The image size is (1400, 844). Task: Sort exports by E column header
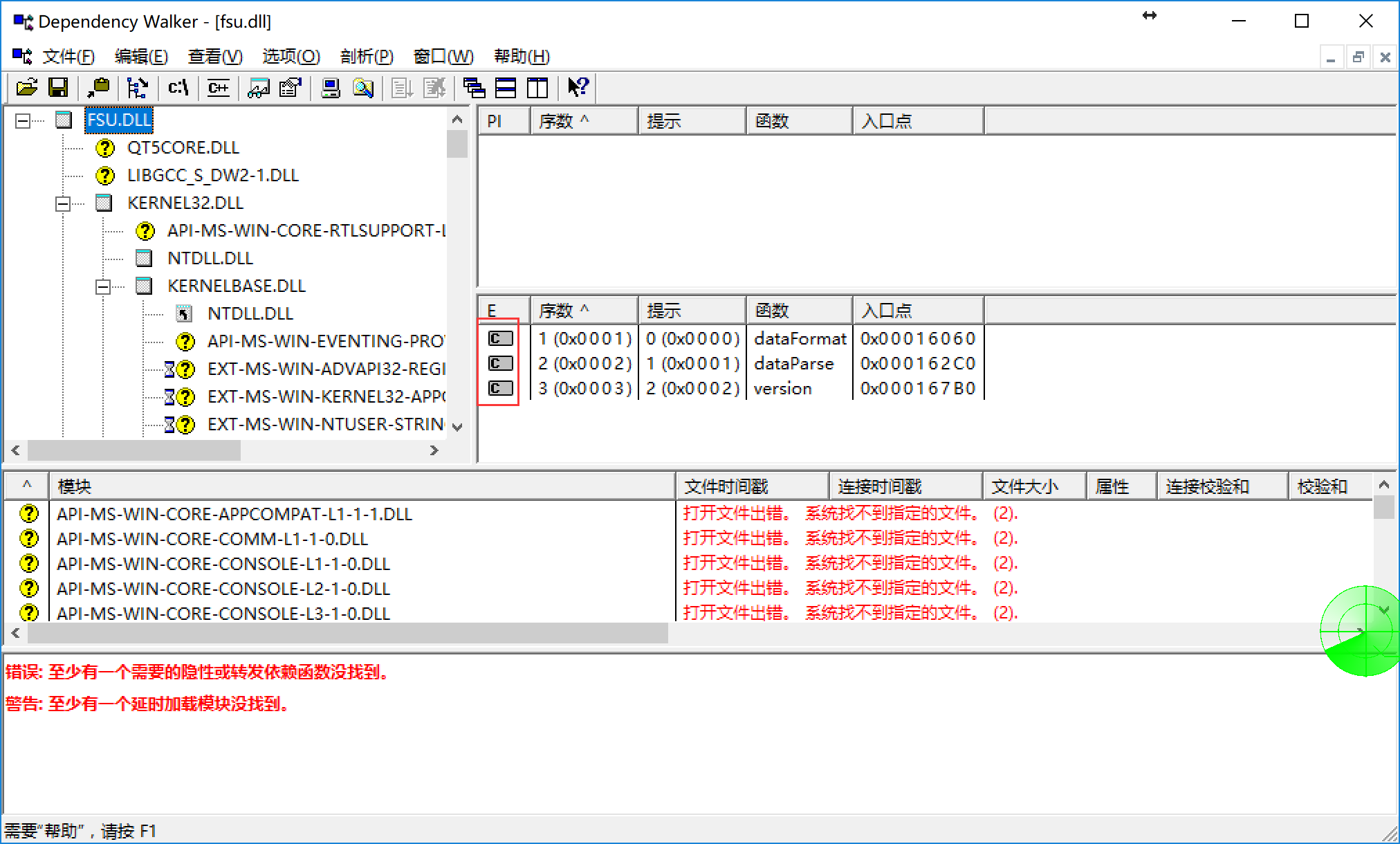click(x=504, y=311)
